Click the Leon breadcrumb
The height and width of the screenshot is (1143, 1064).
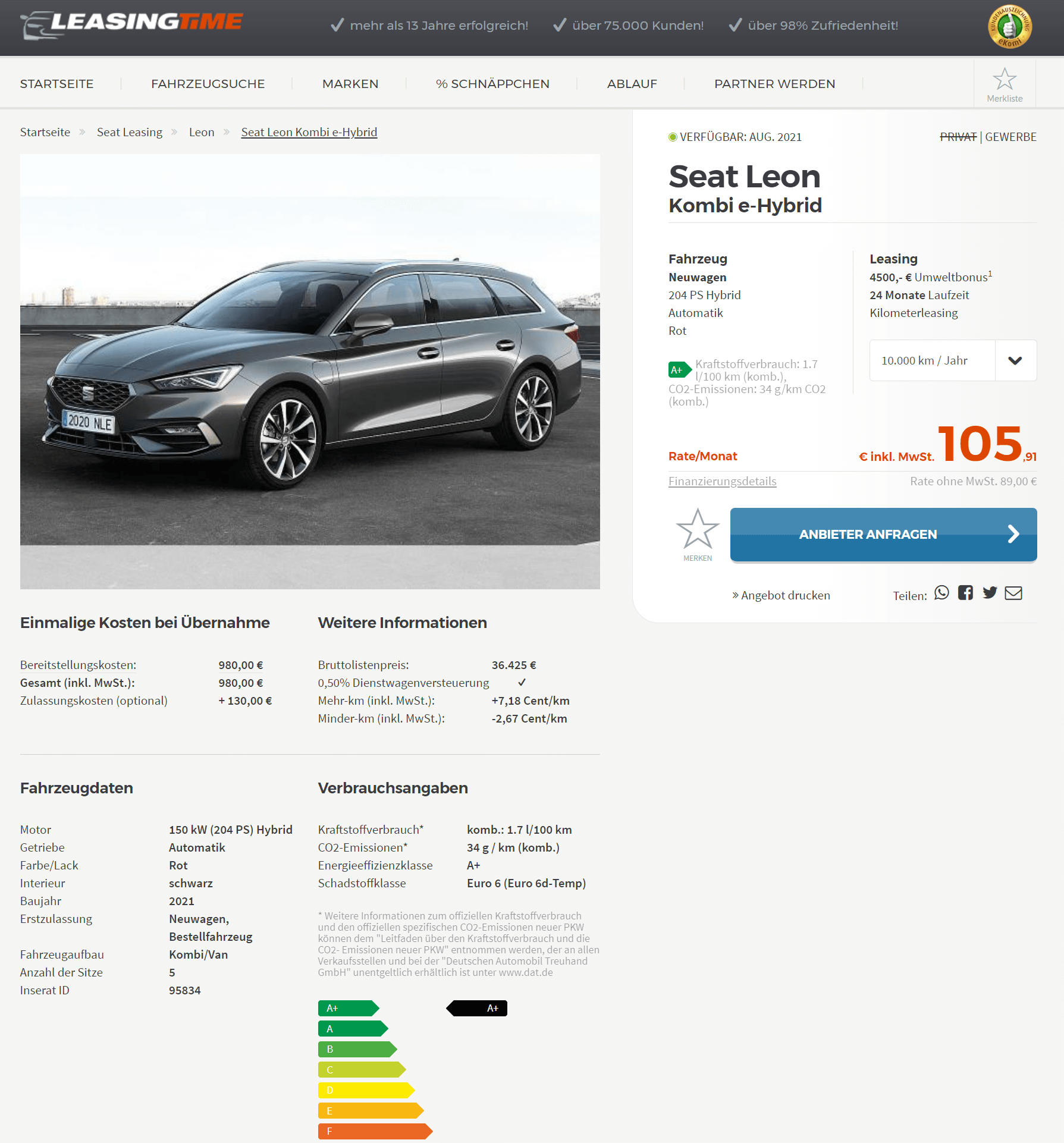pyautogui.click(x=202, y=132)
